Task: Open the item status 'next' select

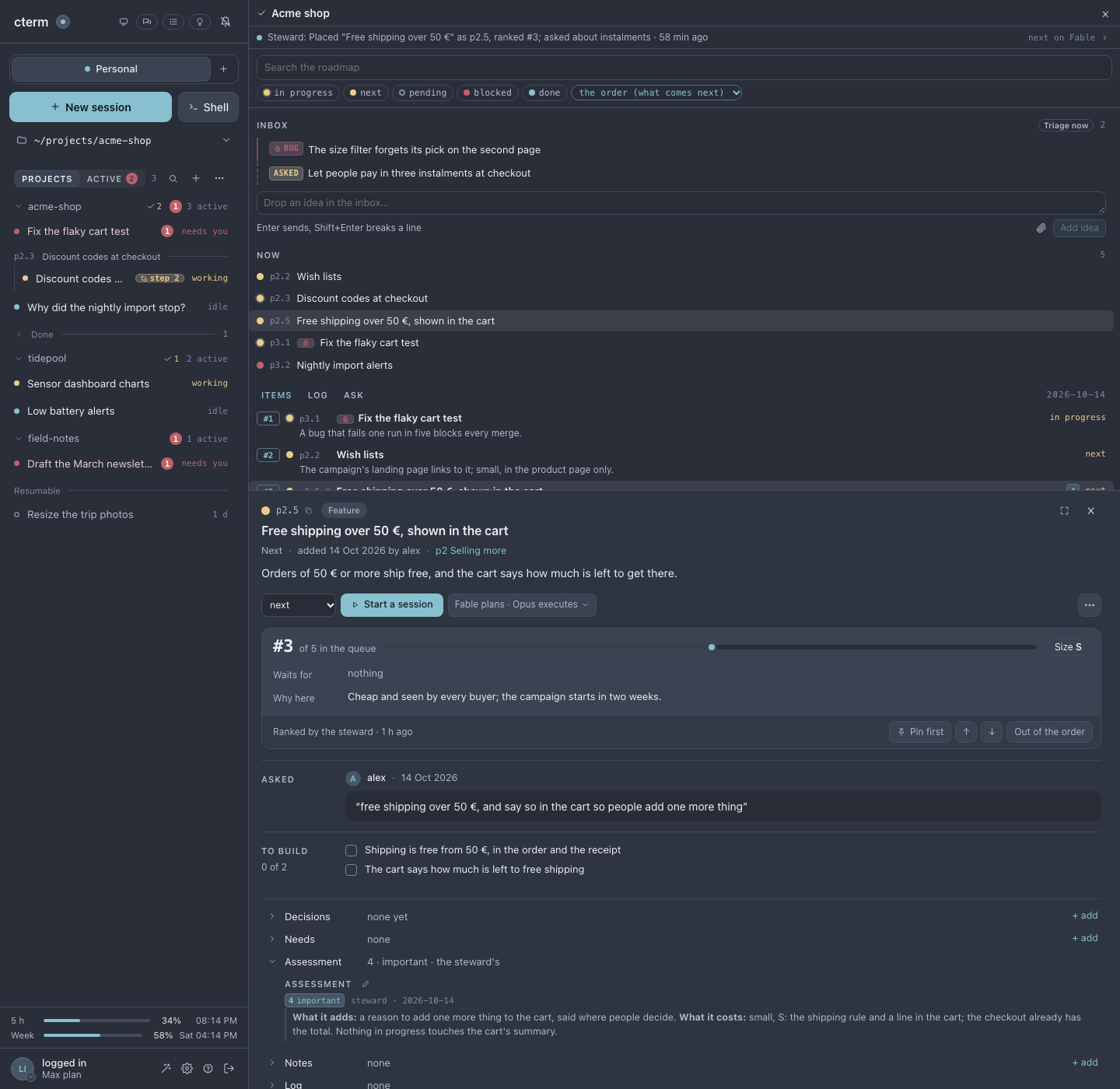Action: (299, 605)
